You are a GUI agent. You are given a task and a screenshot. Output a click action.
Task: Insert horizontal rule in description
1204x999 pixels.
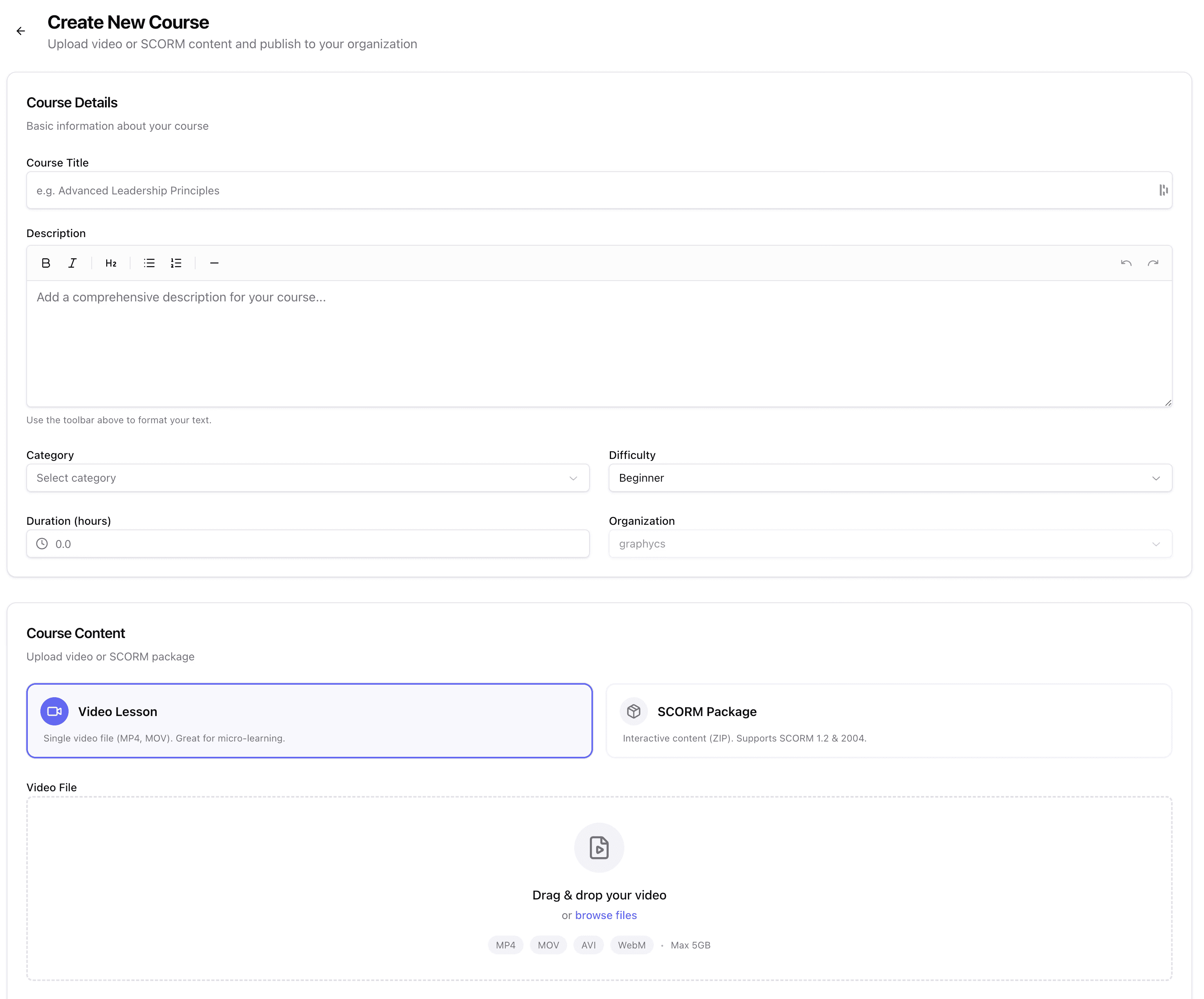214,263
